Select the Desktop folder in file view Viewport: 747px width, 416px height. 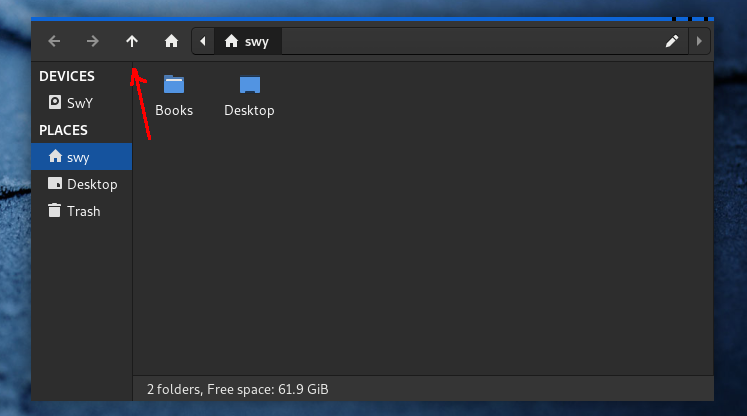click(x=249, y=96)
